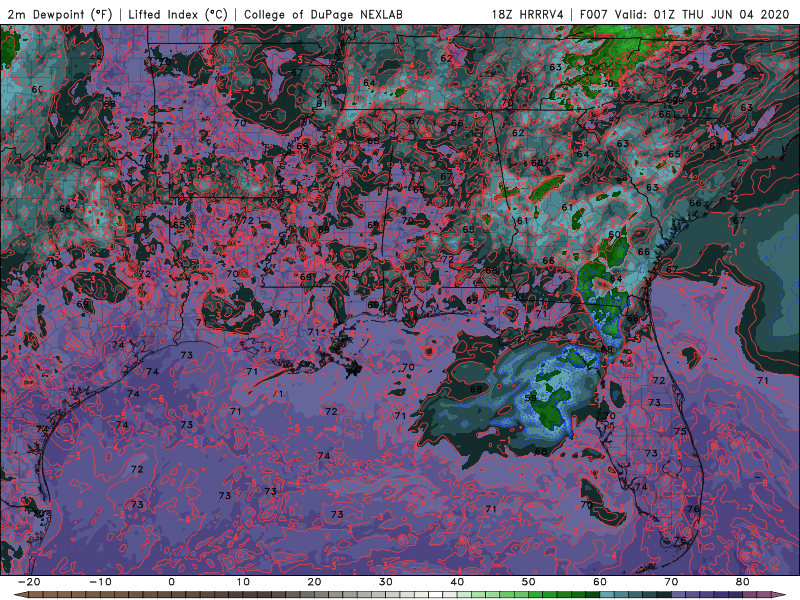Click the -20 label on the color scale
Viewport: 800px width, 600px height.
pyautogui.click(x=29, y=582)
